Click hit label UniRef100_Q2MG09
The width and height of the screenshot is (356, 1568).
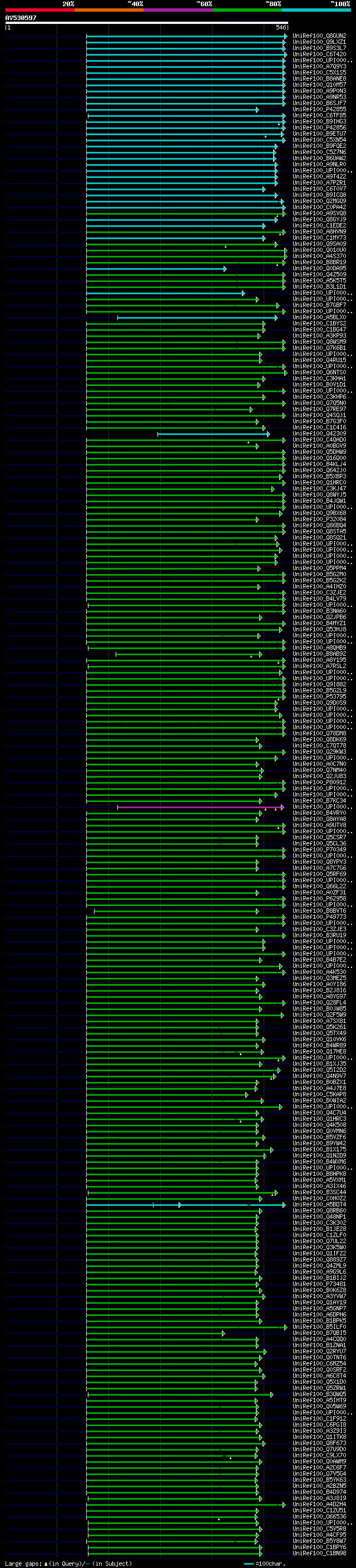(319, 201)
